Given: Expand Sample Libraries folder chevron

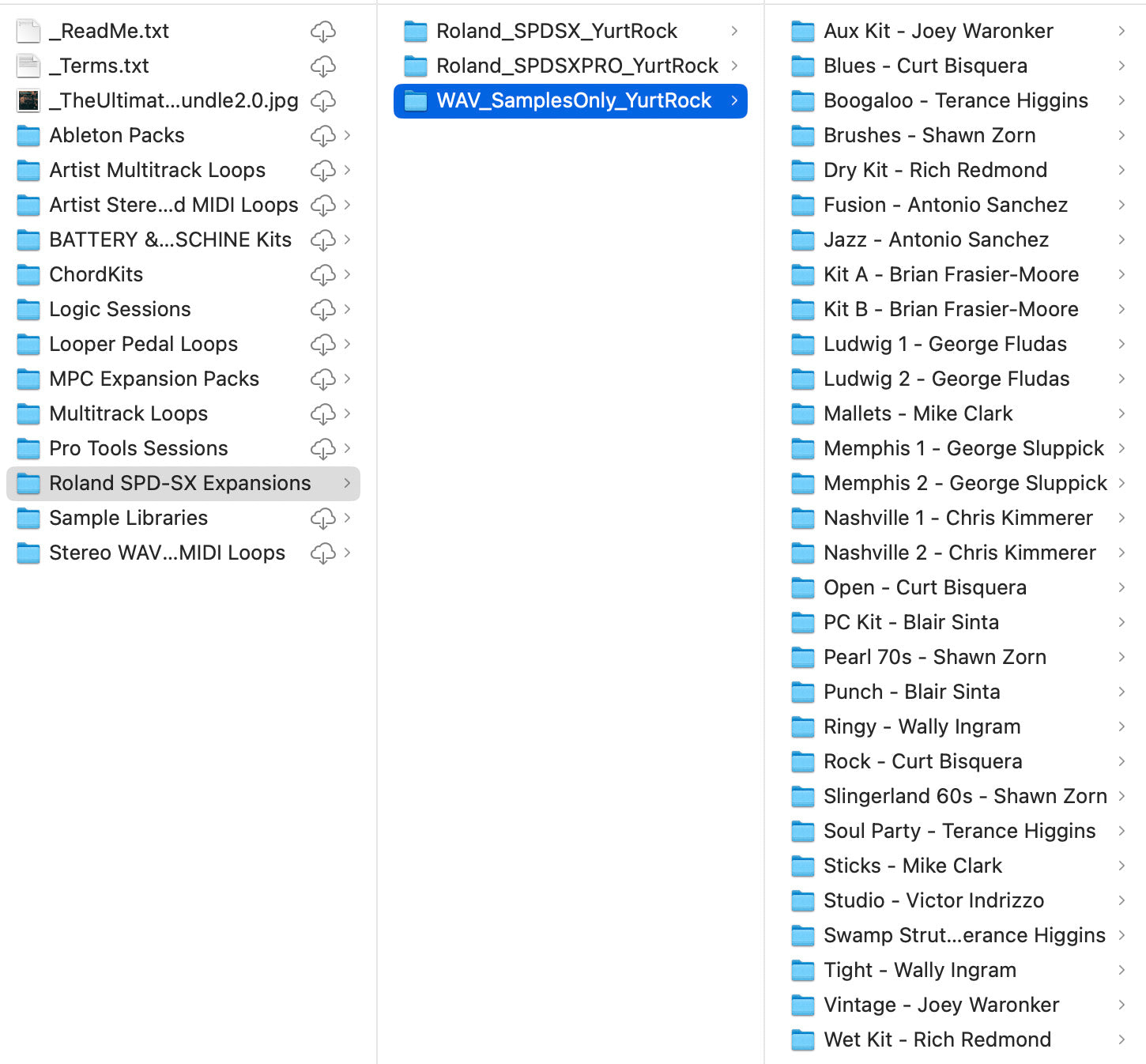Looking at the screenshot, I should [347, 518].
